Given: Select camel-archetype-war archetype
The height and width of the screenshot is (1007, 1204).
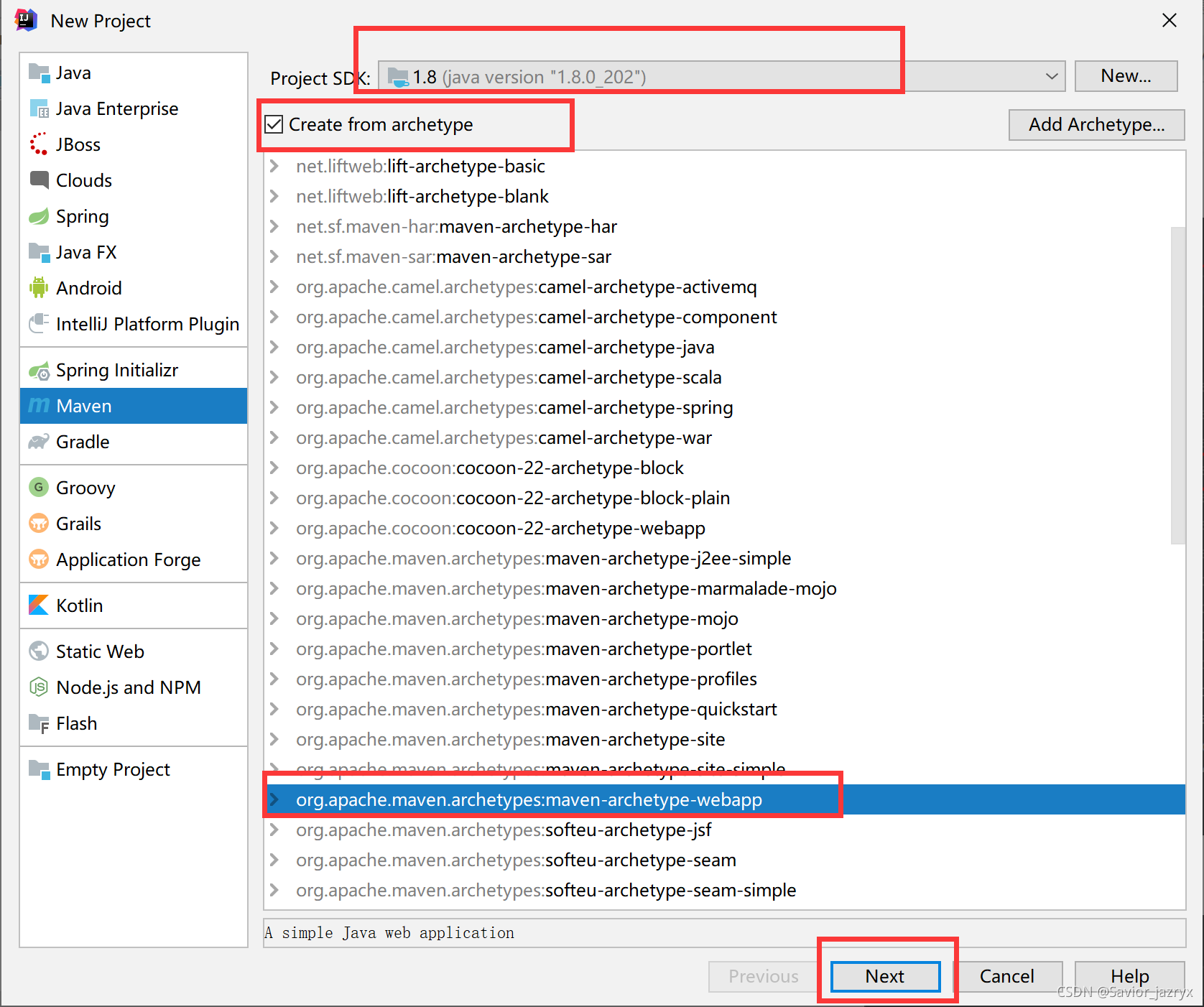Looking at the screenshot, I should [x=724, y=437].
